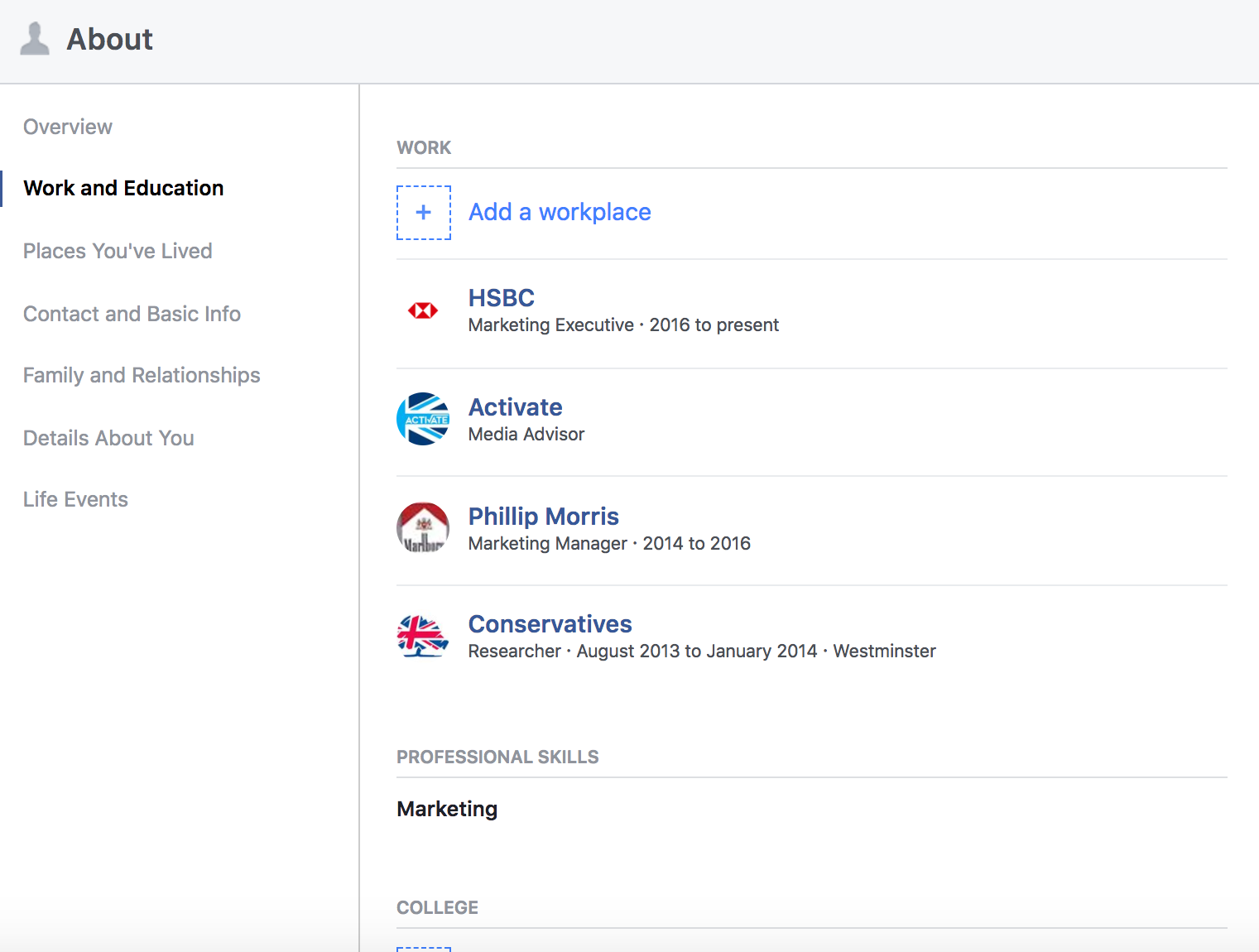The width and height of the screenshot is (1259, 952).
Task: Open the Phillip Morris Marlboro logo
Action: tap(423, 528)
